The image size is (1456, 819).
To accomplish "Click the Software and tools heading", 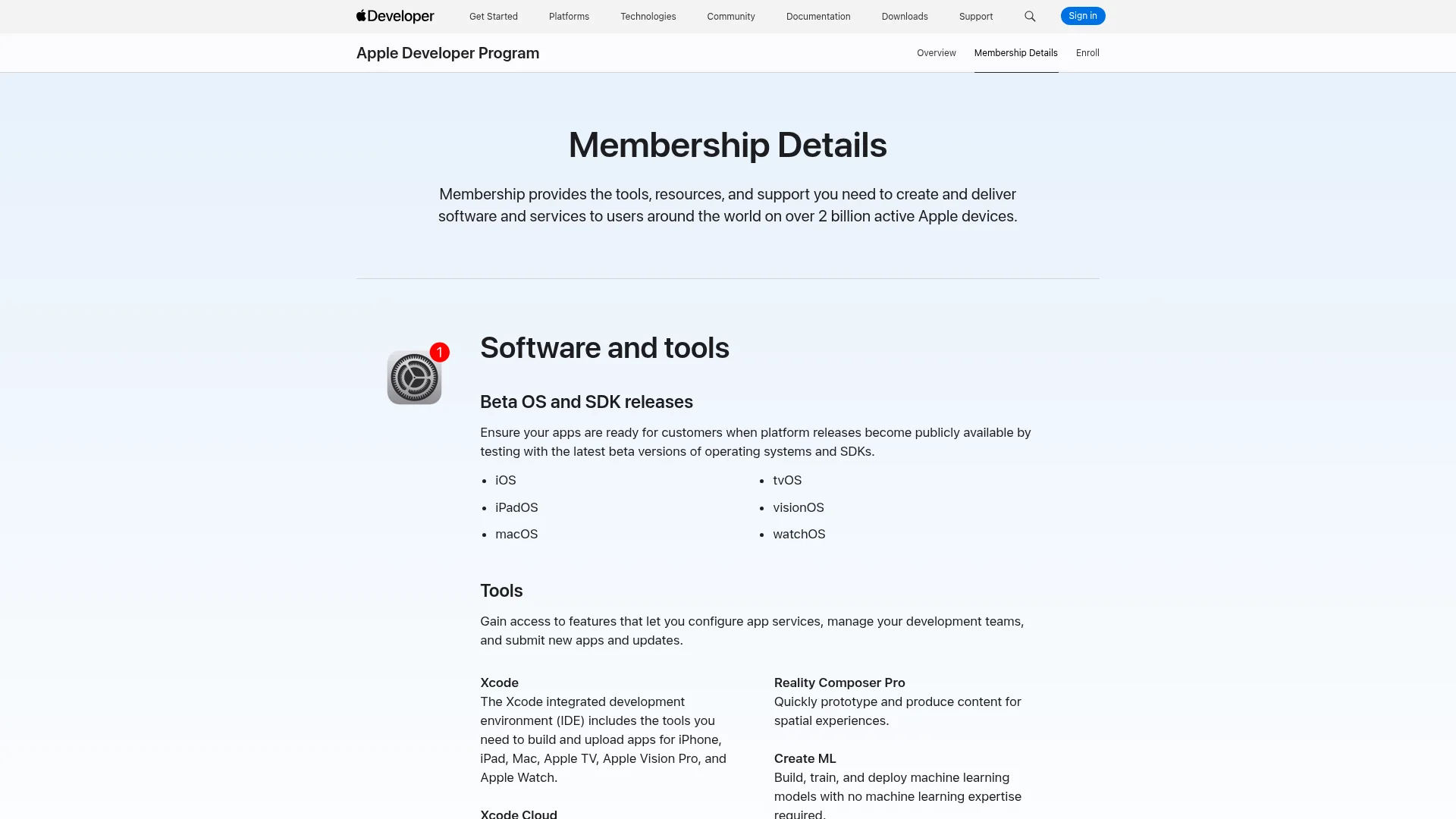I will pyautogui.click(x=604, y=348).
